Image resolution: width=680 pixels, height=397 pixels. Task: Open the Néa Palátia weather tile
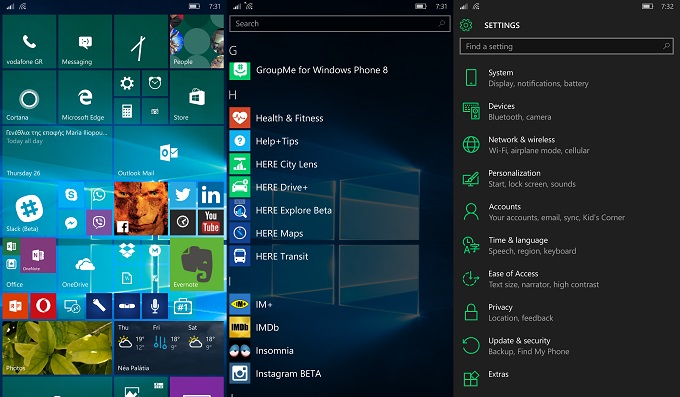pos(169,348)
